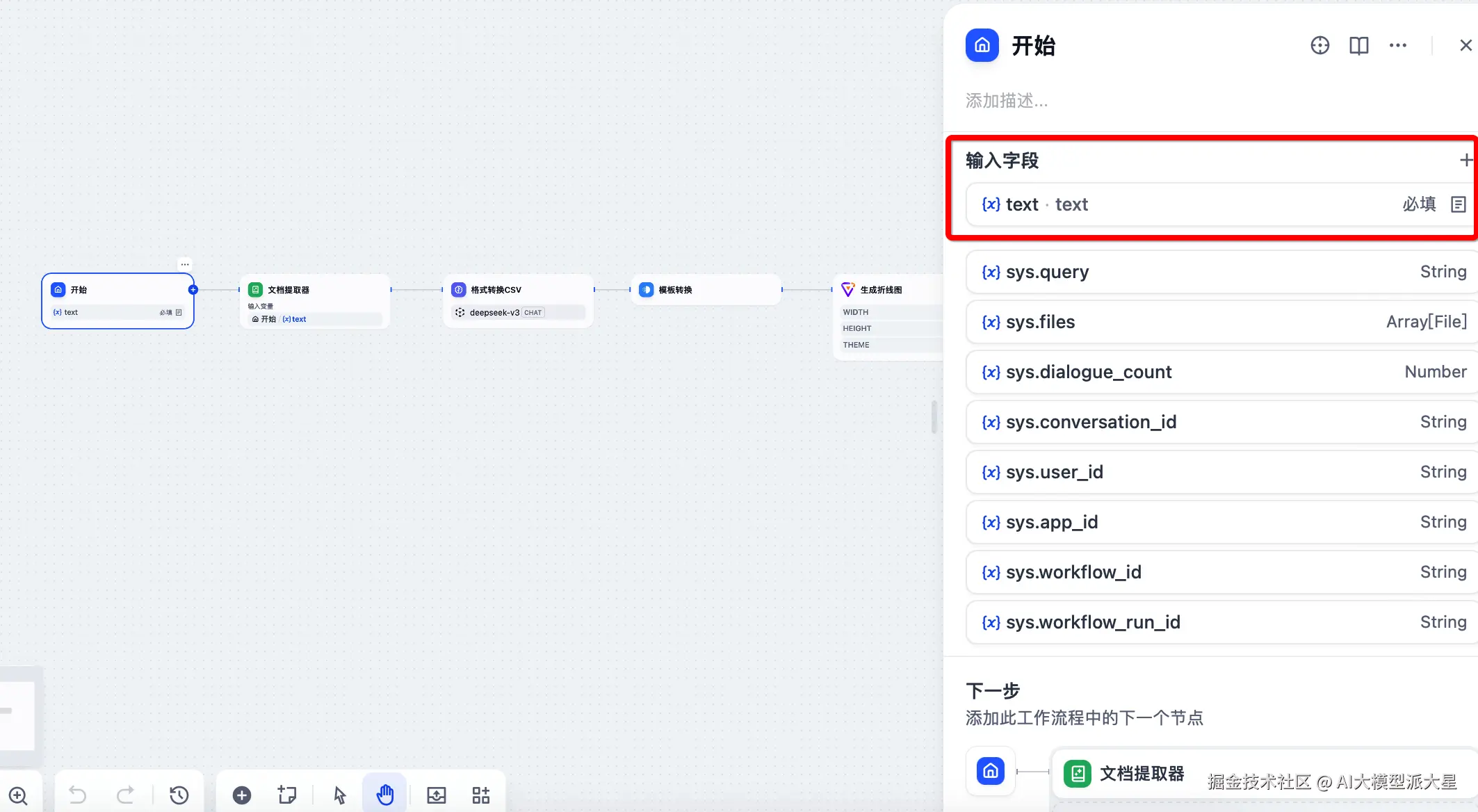Viewport: 1478px width, 812px height.
Task: Add a new input field with plus
Action: (x=1465, y=161)
